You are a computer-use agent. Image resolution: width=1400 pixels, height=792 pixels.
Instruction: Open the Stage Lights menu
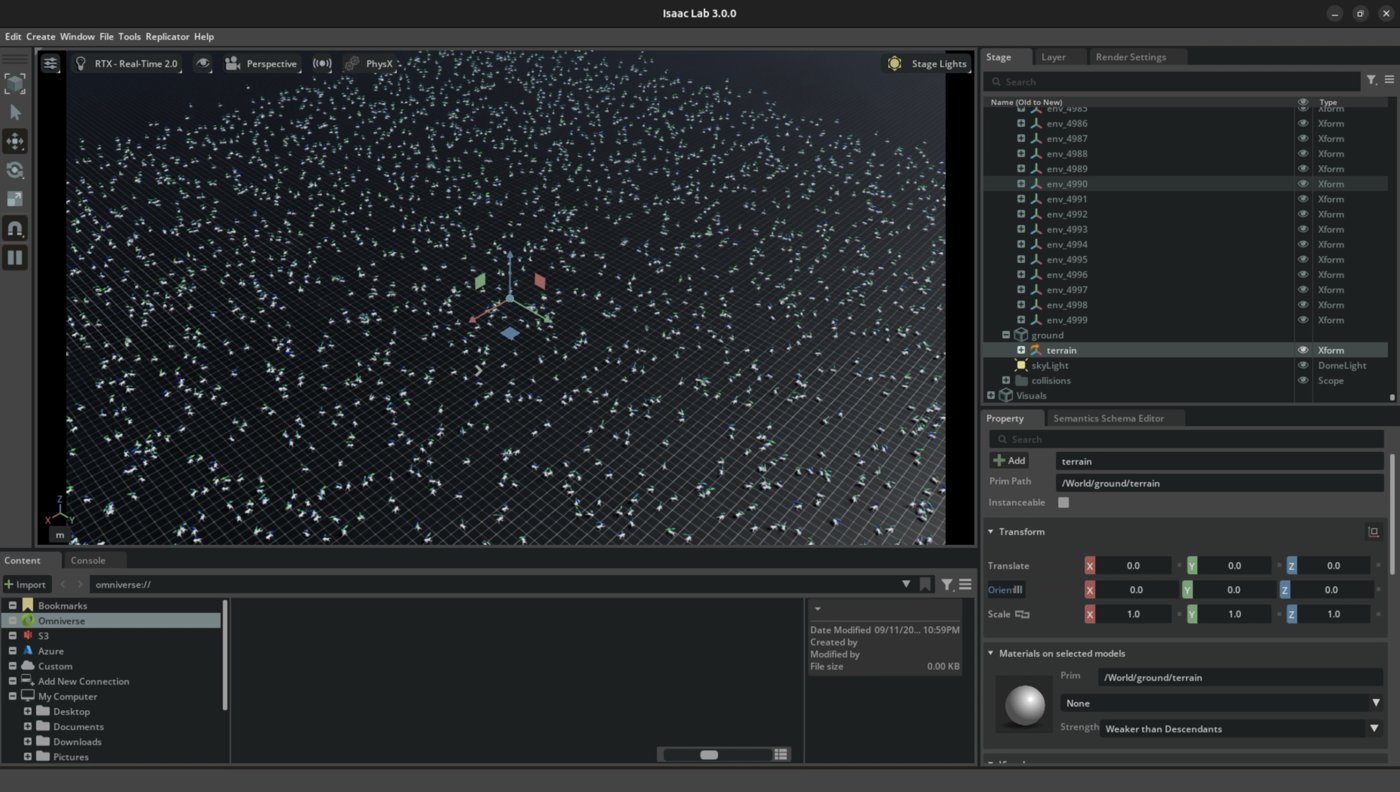tap(927, 63)
